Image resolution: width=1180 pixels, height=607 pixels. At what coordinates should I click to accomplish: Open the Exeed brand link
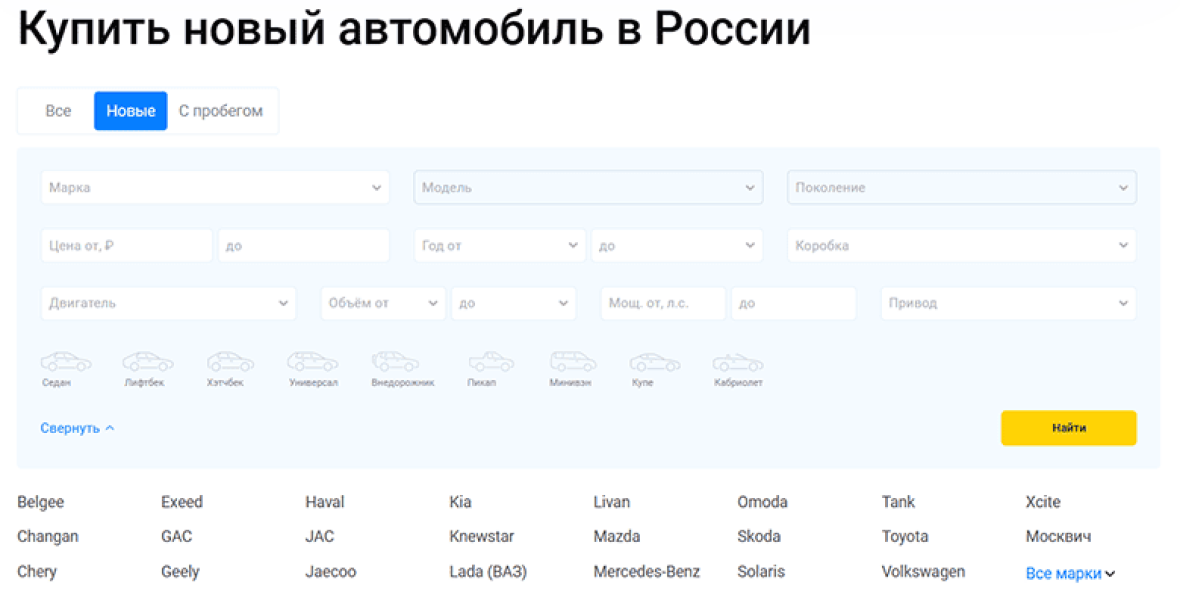pyautogui.click(x=182, y=502)
